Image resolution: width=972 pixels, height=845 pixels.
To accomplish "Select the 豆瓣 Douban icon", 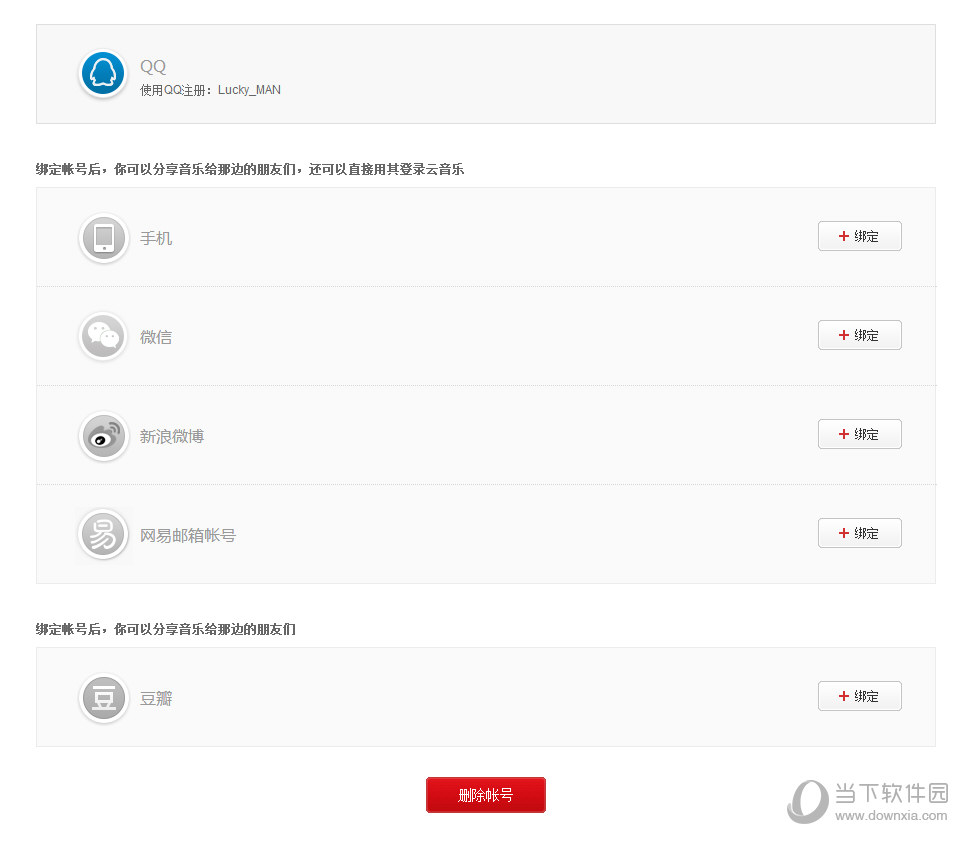I will 103,698.
